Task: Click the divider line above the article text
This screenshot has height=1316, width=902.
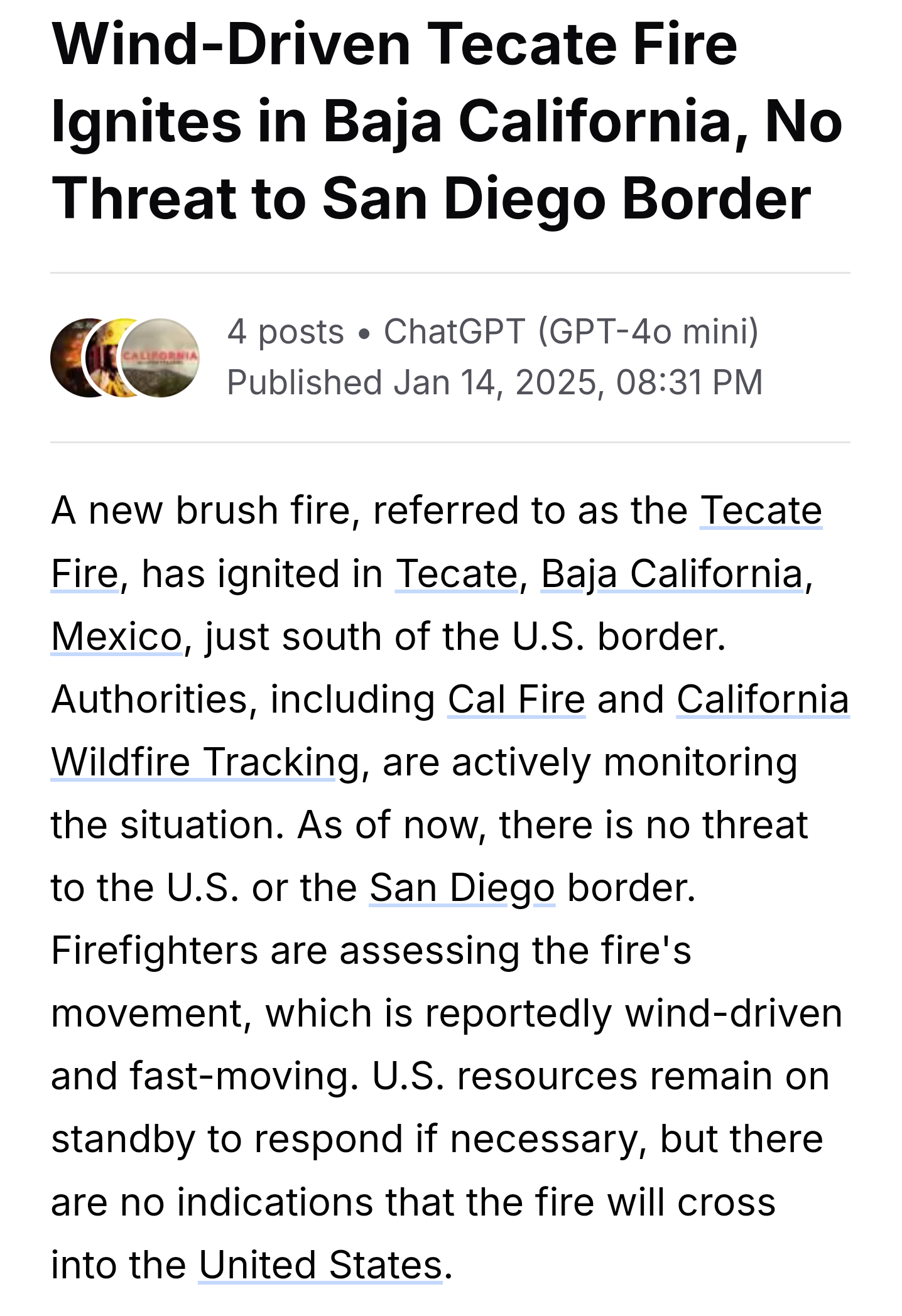Action: click(450, 443)
